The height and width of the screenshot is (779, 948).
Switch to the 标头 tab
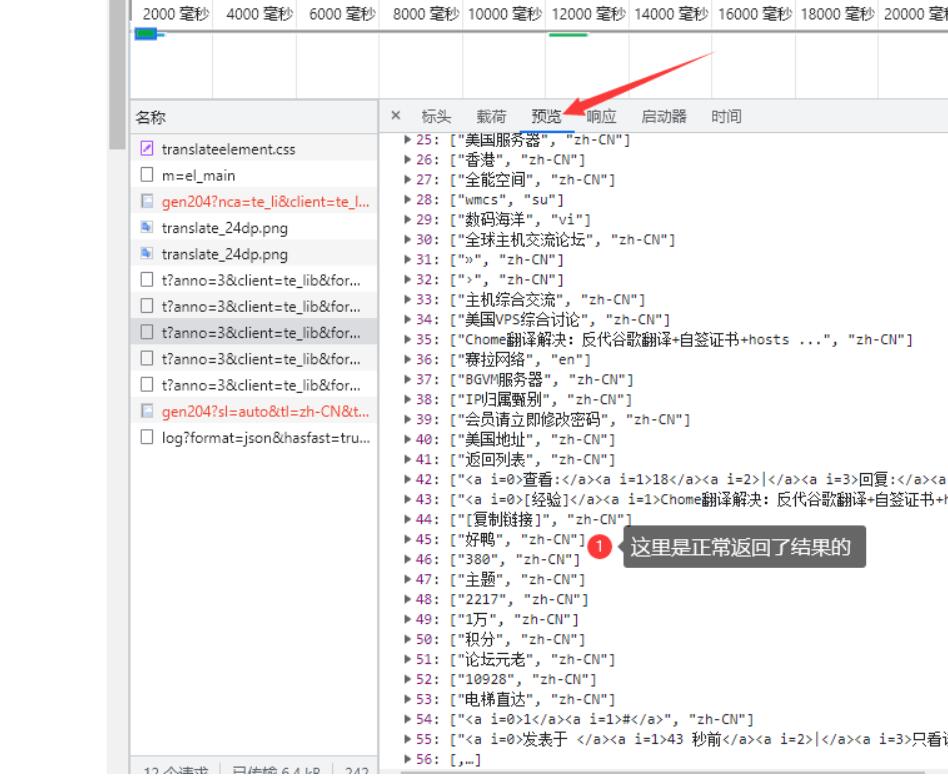click(x=436, y=116)
